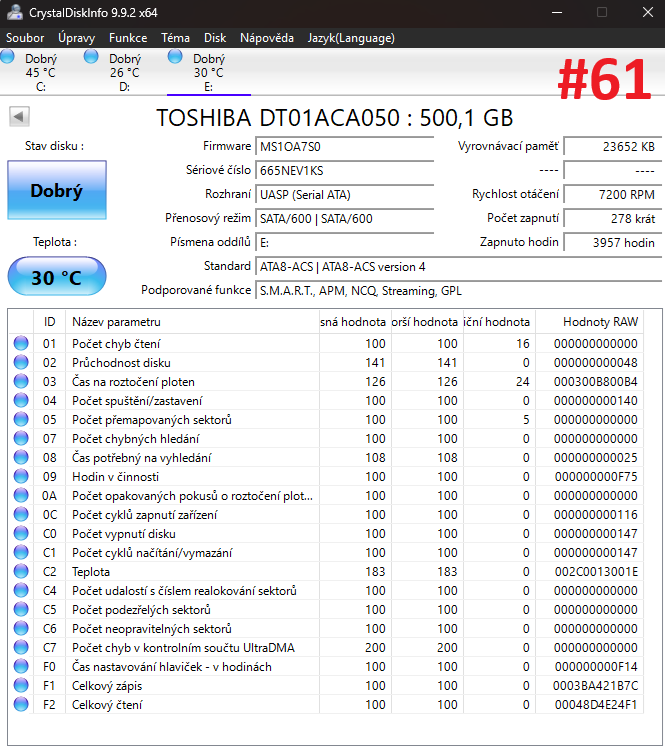Click status orb of row F0 nastavování hlaviček
The image size is (665, 747).
pos(21,666)
